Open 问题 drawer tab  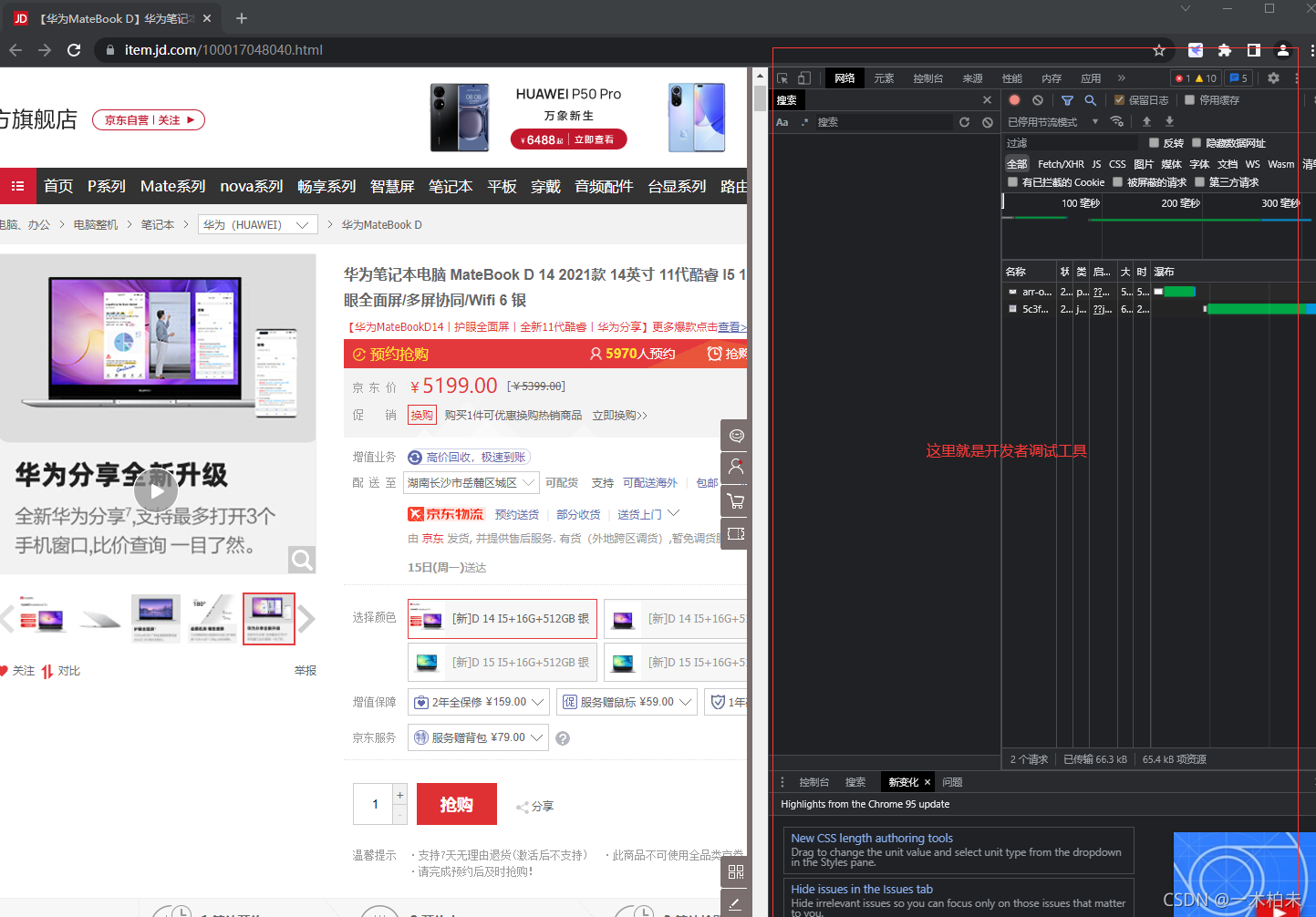952,782
